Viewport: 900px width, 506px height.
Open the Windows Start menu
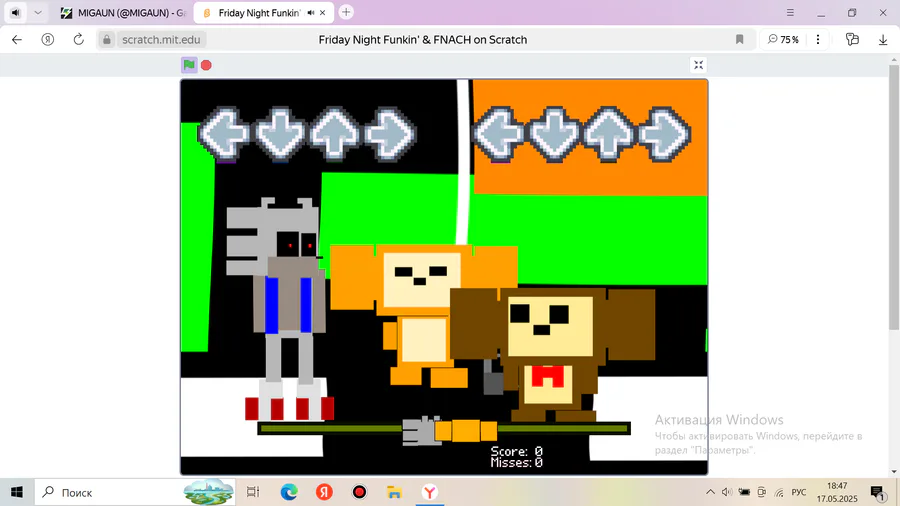coord(17,492)
